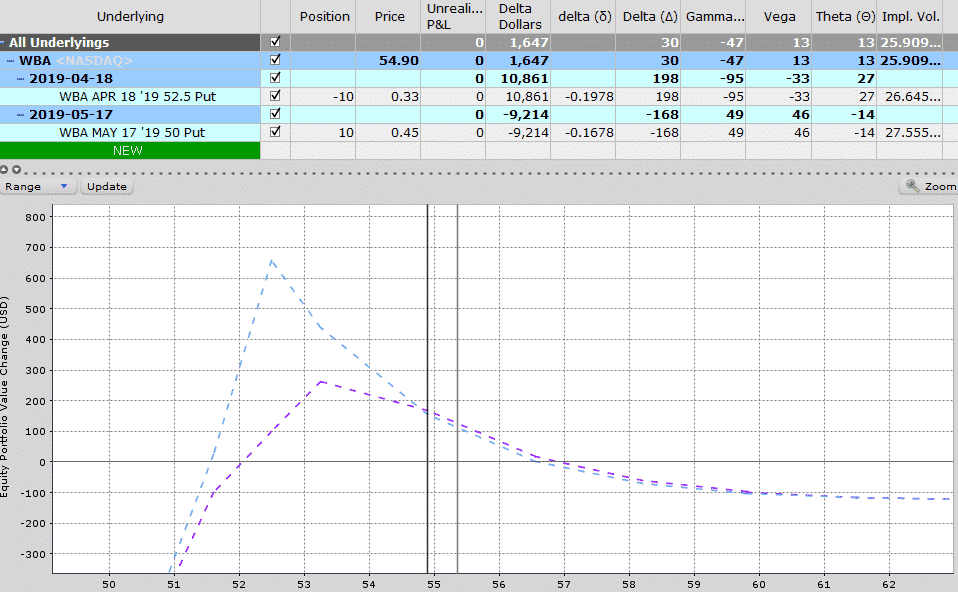The height and width of the screenshot is (592, 958).
Task: Click the Theta (Θ) column header
Action: [844, 16]
